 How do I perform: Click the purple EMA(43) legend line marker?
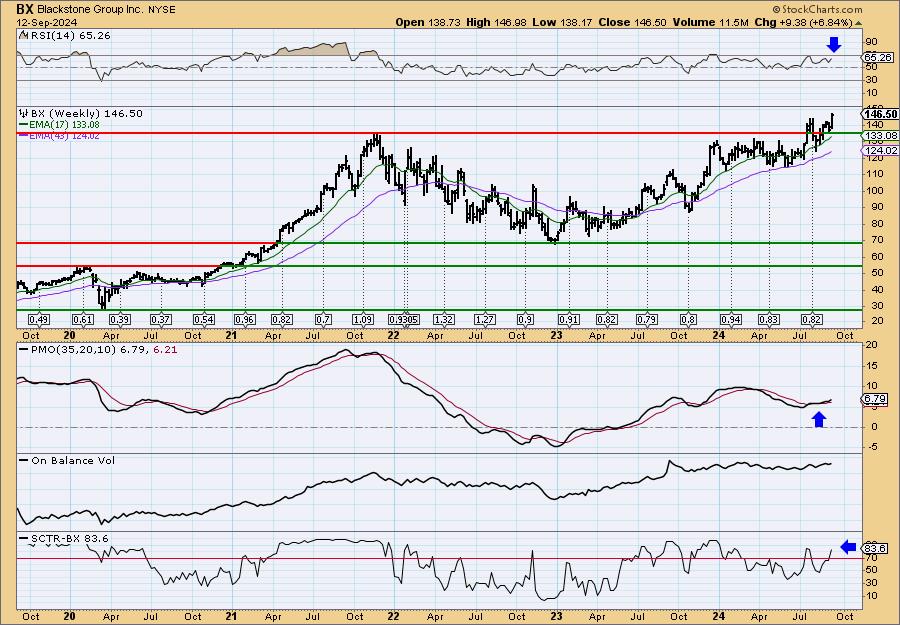coord(23,135)
